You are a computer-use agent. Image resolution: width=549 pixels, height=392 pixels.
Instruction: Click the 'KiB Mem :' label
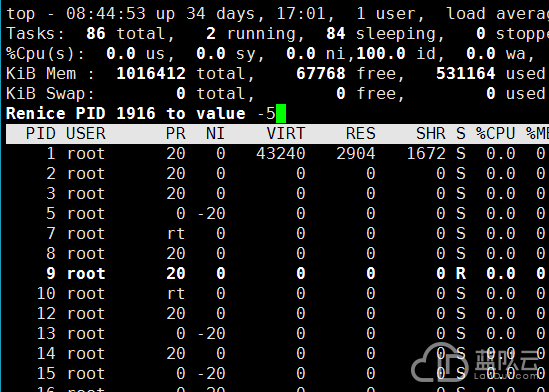[51, 74]
